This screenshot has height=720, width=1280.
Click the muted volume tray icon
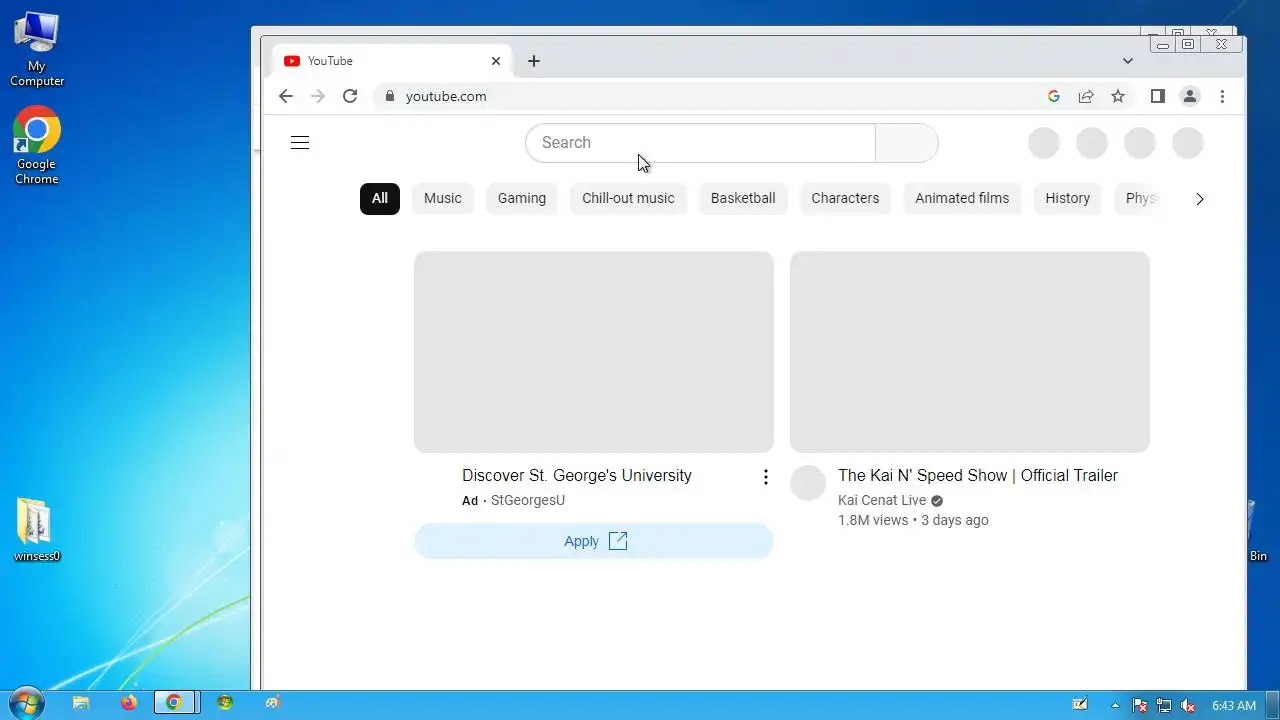(1189, 705)
